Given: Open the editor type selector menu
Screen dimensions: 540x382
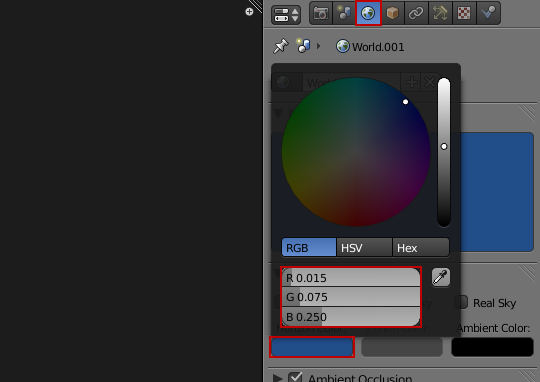Looking at the screenshot, I should (x=286, y=15).
